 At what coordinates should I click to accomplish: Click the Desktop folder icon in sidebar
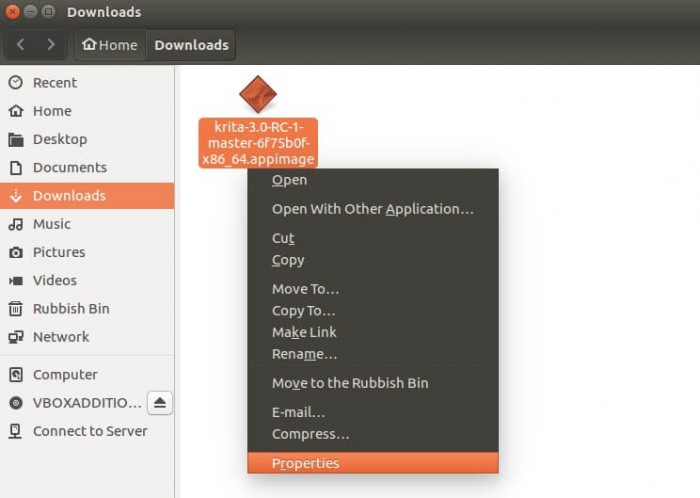point(16,139)
